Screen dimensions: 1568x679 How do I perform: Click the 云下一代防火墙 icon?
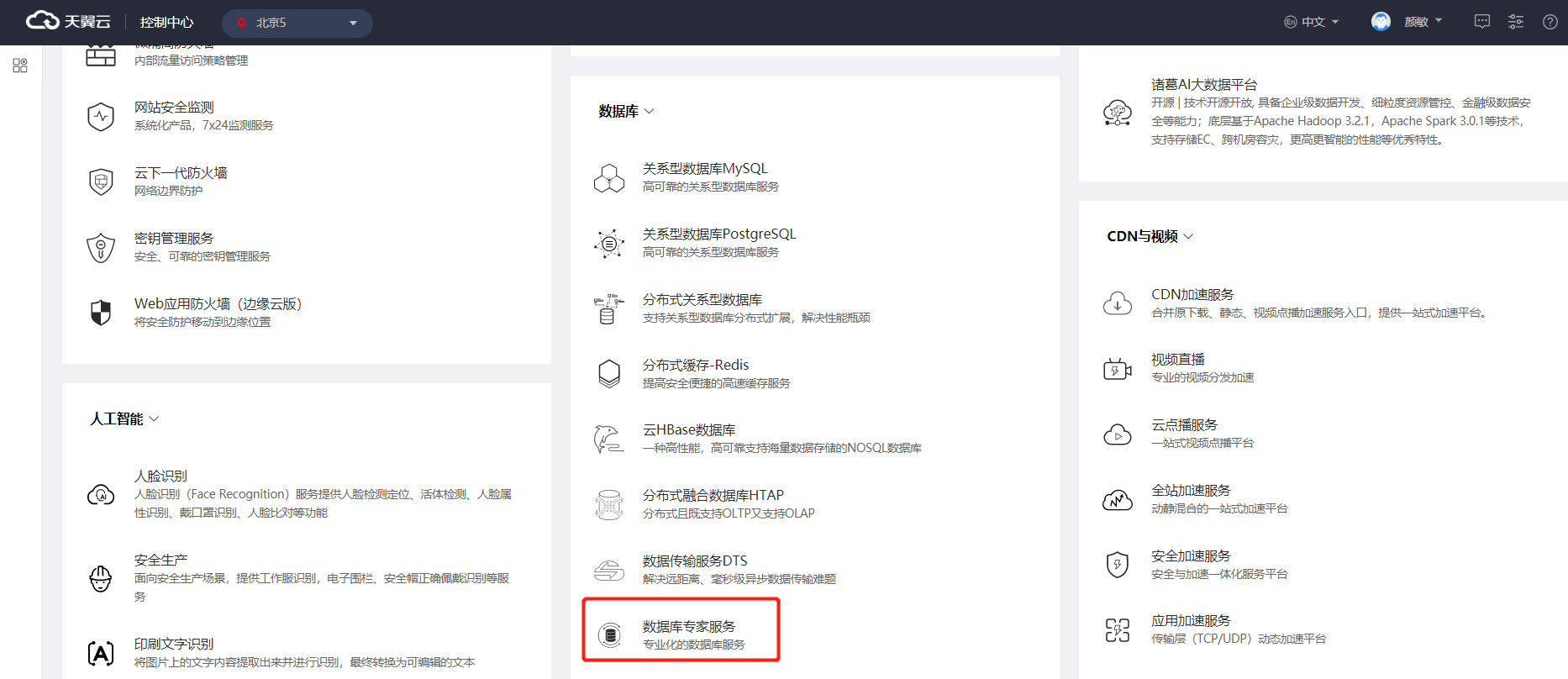[101, 182]
